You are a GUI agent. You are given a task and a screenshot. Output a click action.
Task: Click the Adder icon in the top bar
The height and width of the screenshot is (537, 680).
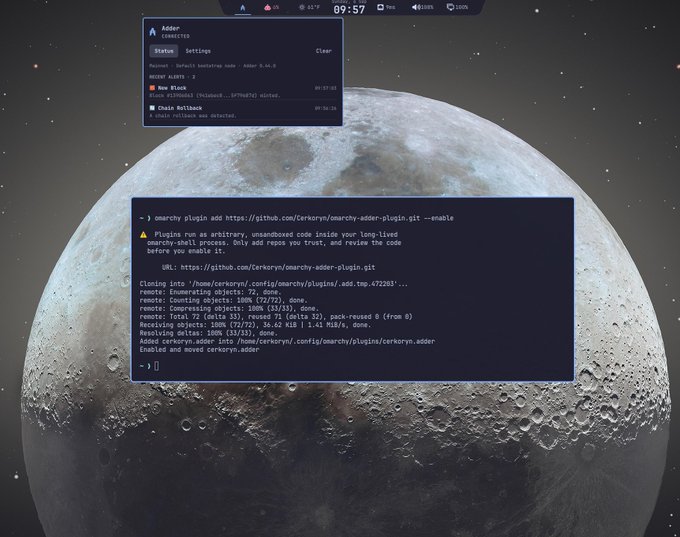[242, 8]
